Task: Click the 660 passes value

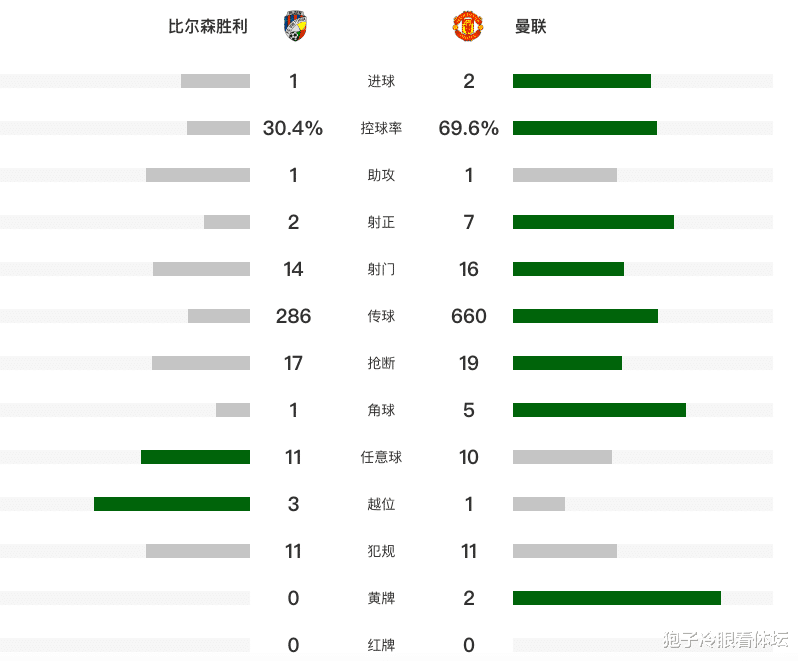Action: 469,317
